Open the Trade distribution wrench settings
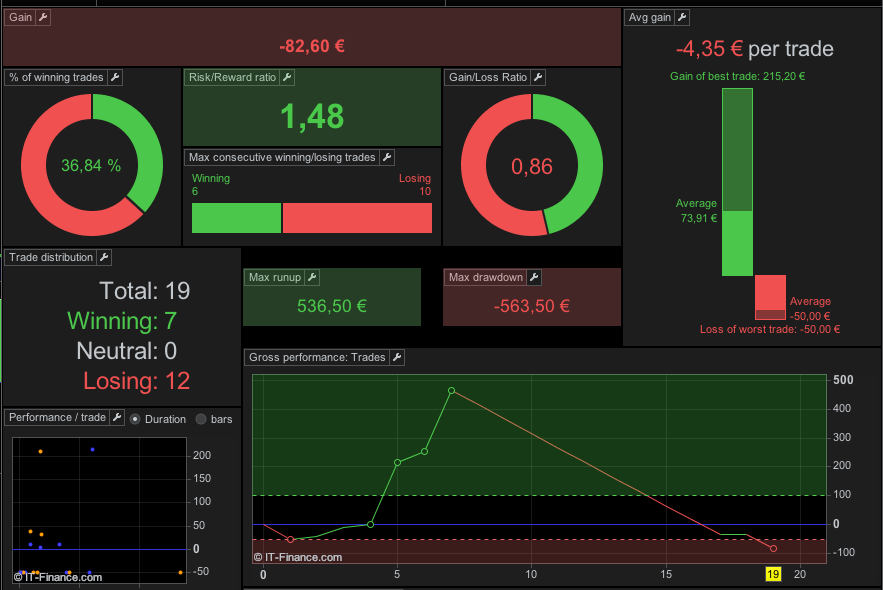883x590 pixels. (x=104, y=257)
